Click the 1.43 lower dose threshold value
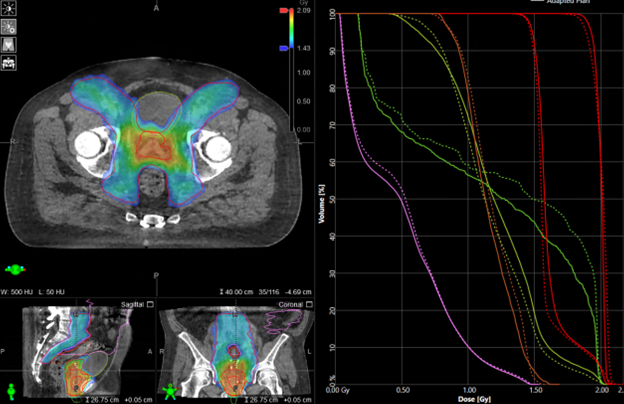Screen dimensions: 624x404 304,48
